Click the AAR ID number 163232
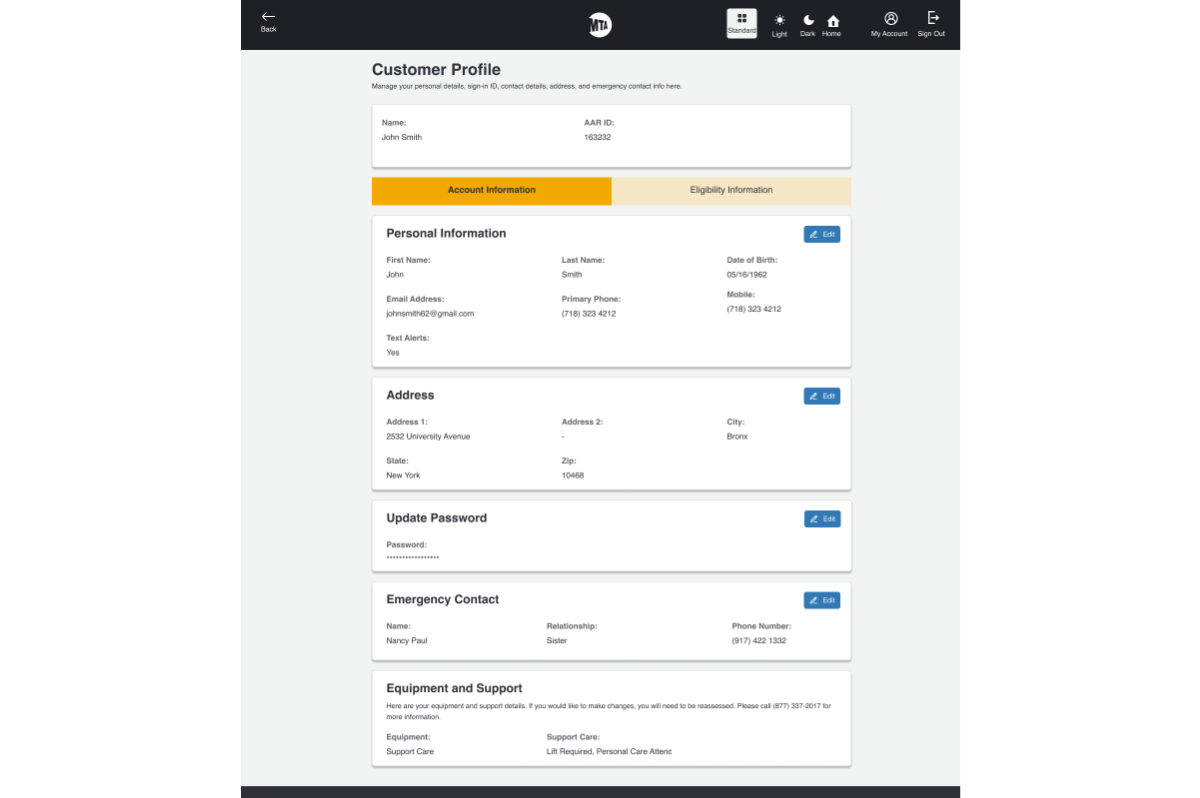 coord(597,137)
